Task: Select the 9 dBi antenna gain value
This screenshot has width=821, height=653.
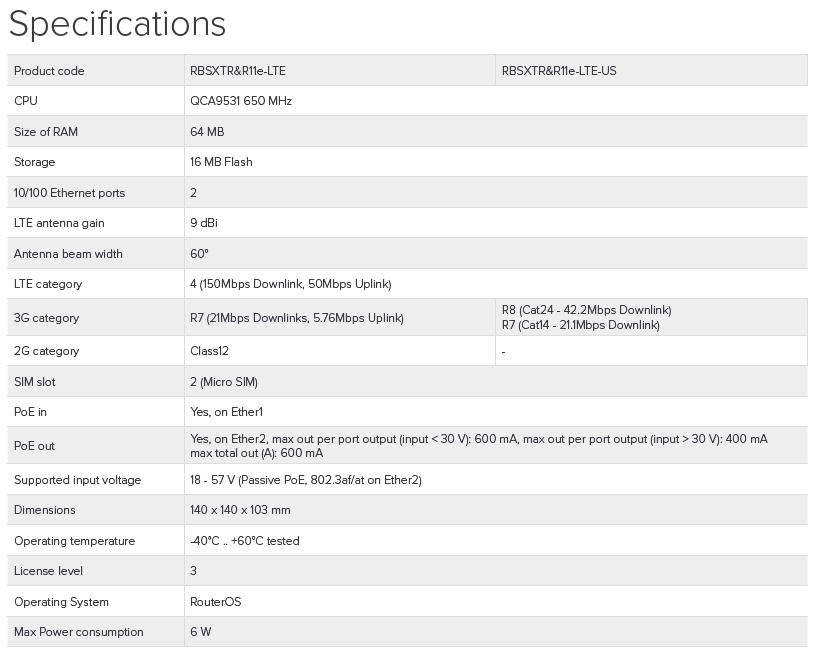Action: coord(203,223)
